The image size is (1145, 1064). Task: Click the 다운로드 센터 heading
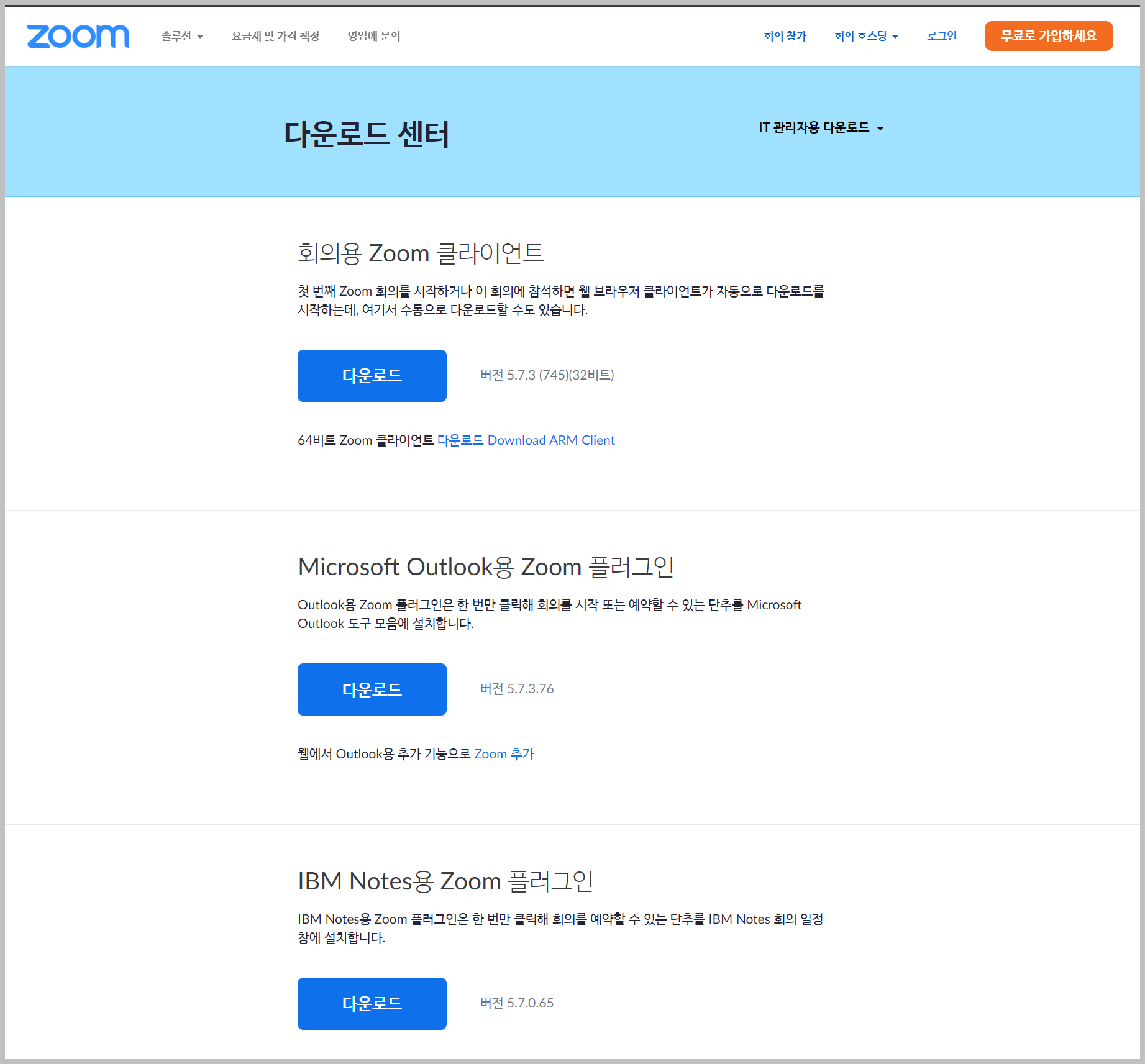367,134
